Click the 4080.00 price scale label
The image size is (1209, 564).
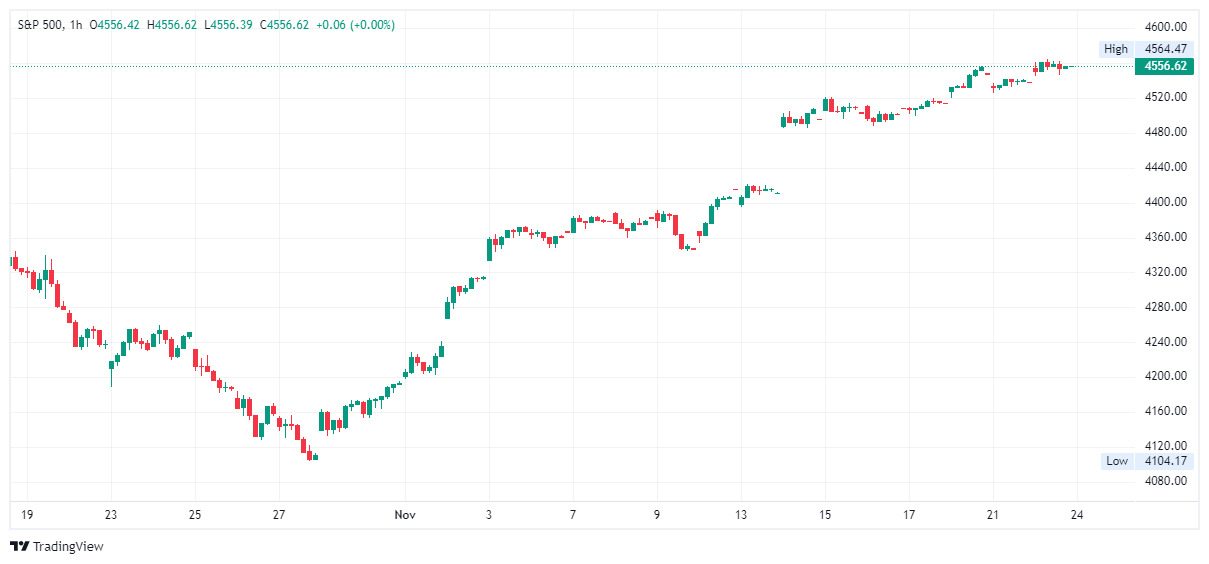(x=1165, y=481)
